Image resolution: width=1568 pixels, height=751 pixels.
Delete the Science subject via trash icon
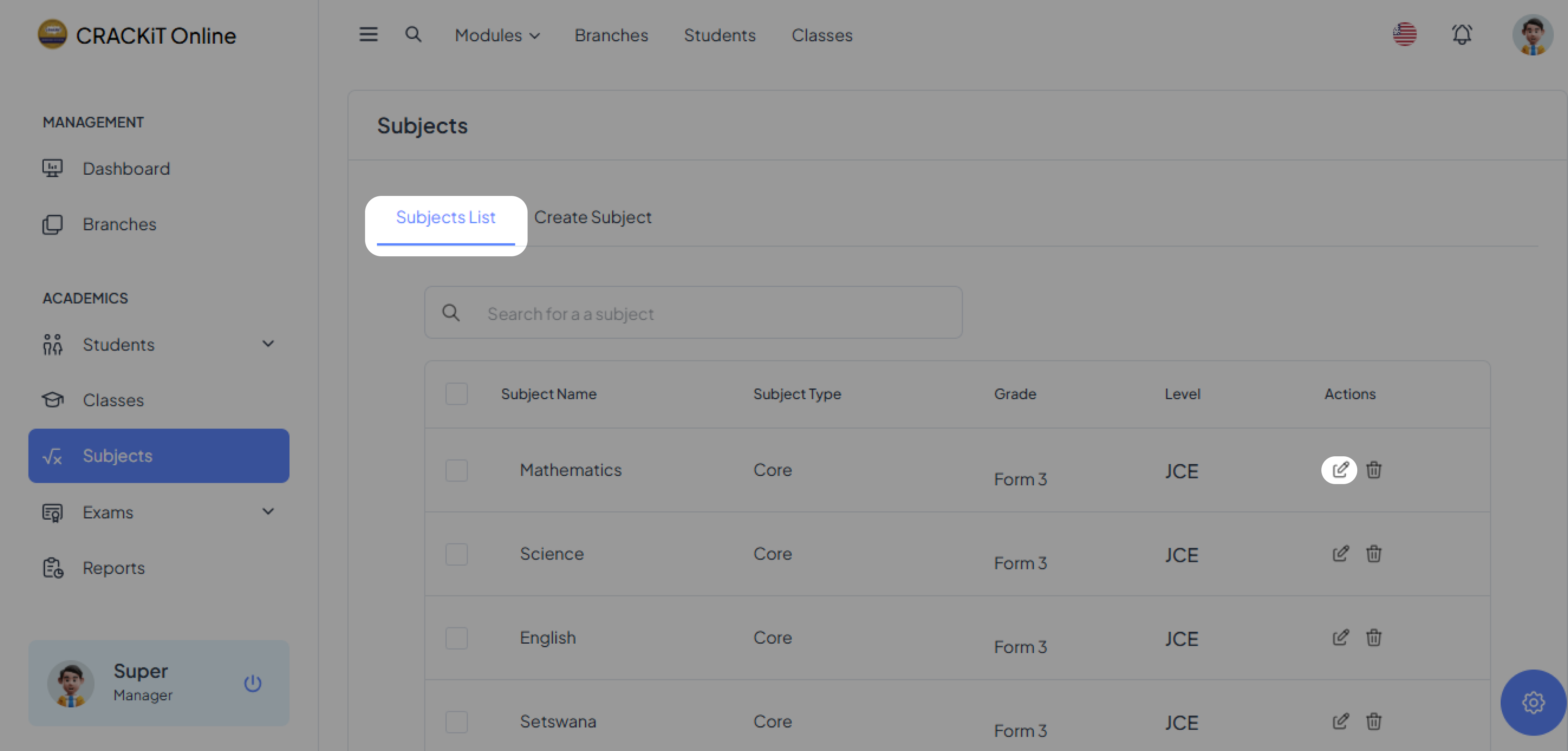click(1373, 554)
